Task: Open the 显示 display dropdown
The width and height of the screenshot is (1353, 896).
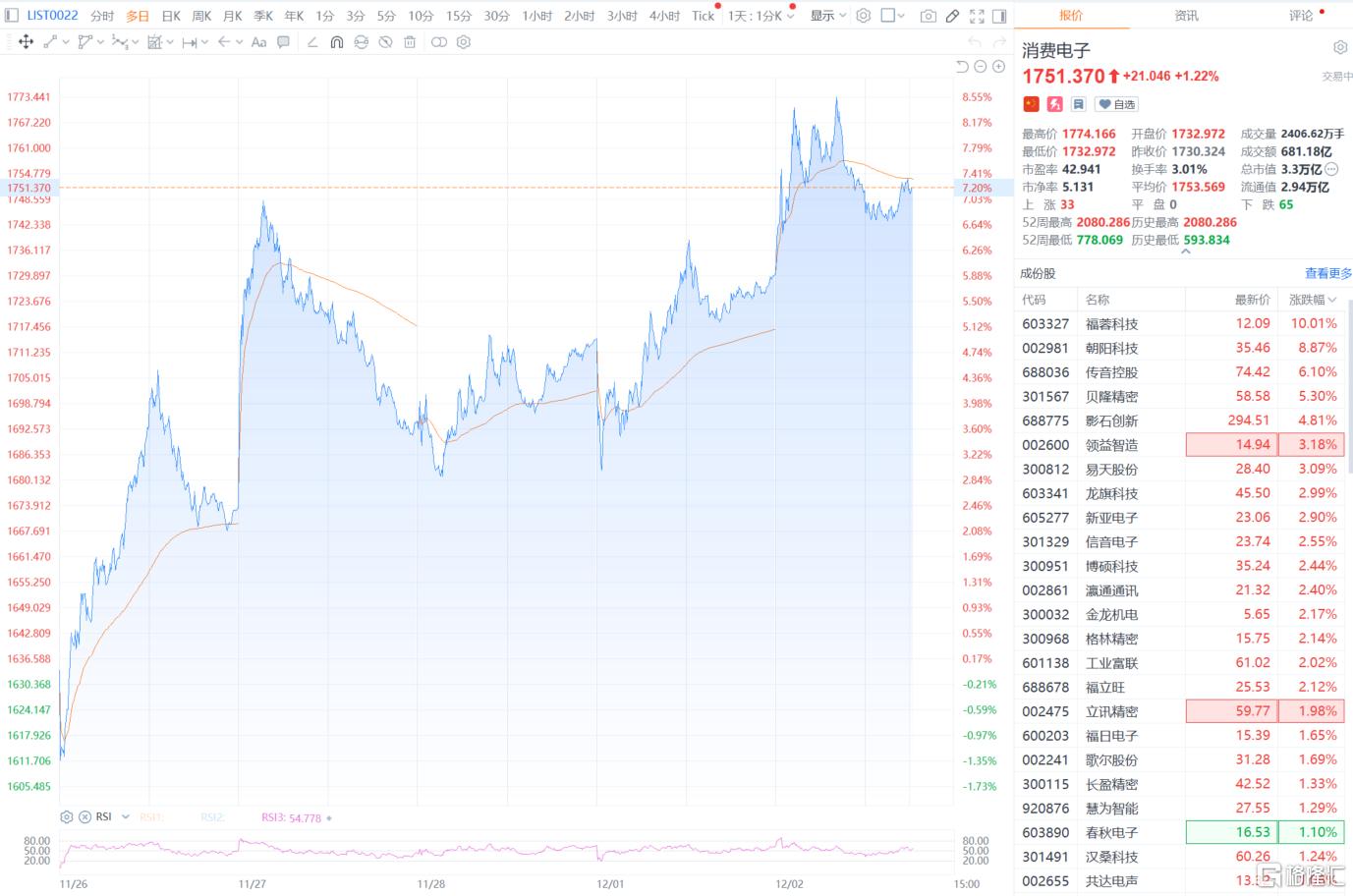Action: pos(827,16)
